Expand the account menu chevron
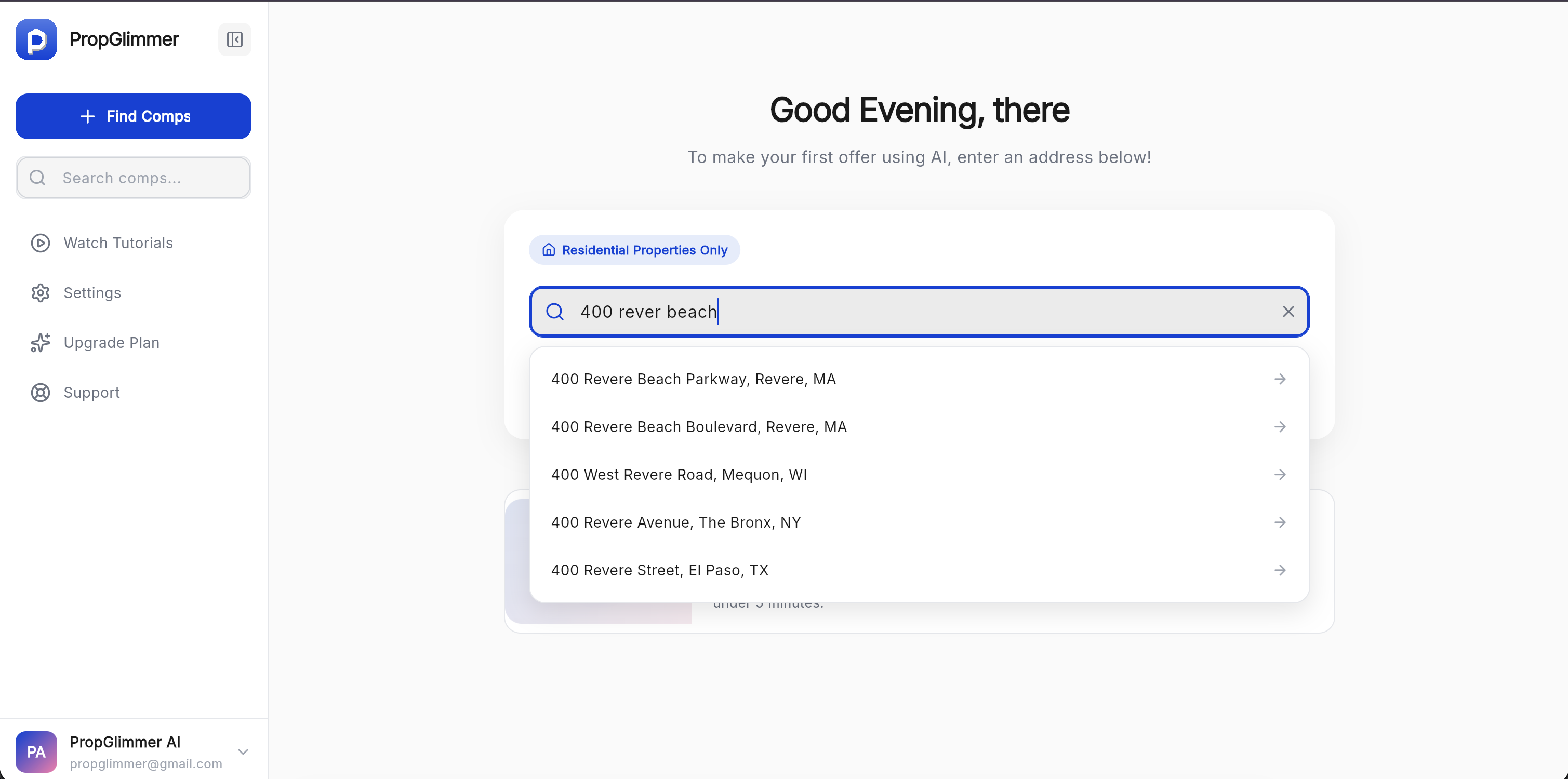This screenshot has width=1568, height=779. click(x=243, y=751)
